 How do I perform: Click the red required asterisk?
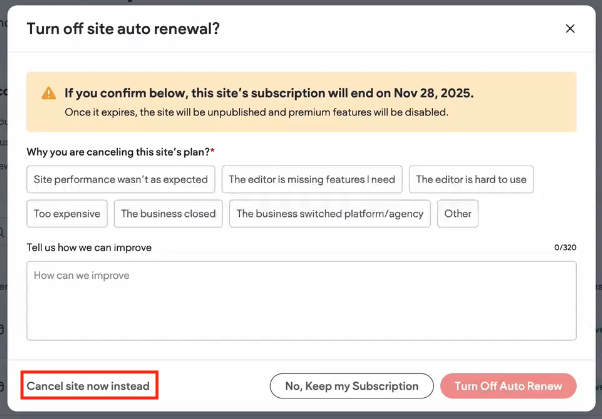[212, 150]
